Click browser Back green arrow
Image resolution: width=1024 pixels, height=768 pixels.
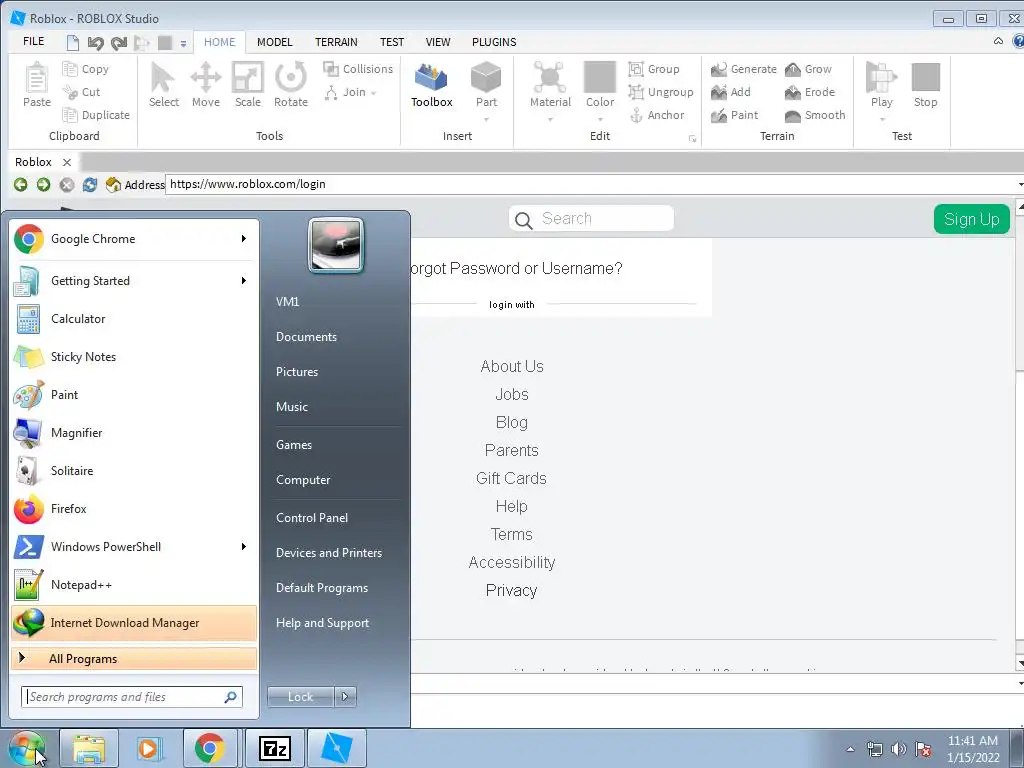coord(21,185)
